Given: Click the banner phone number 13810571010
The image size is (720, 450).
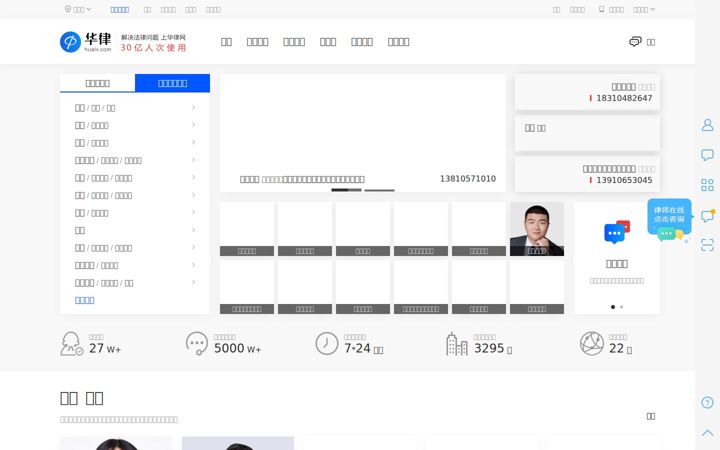Looking at the screenshot, I should click(x=468, y=179).
